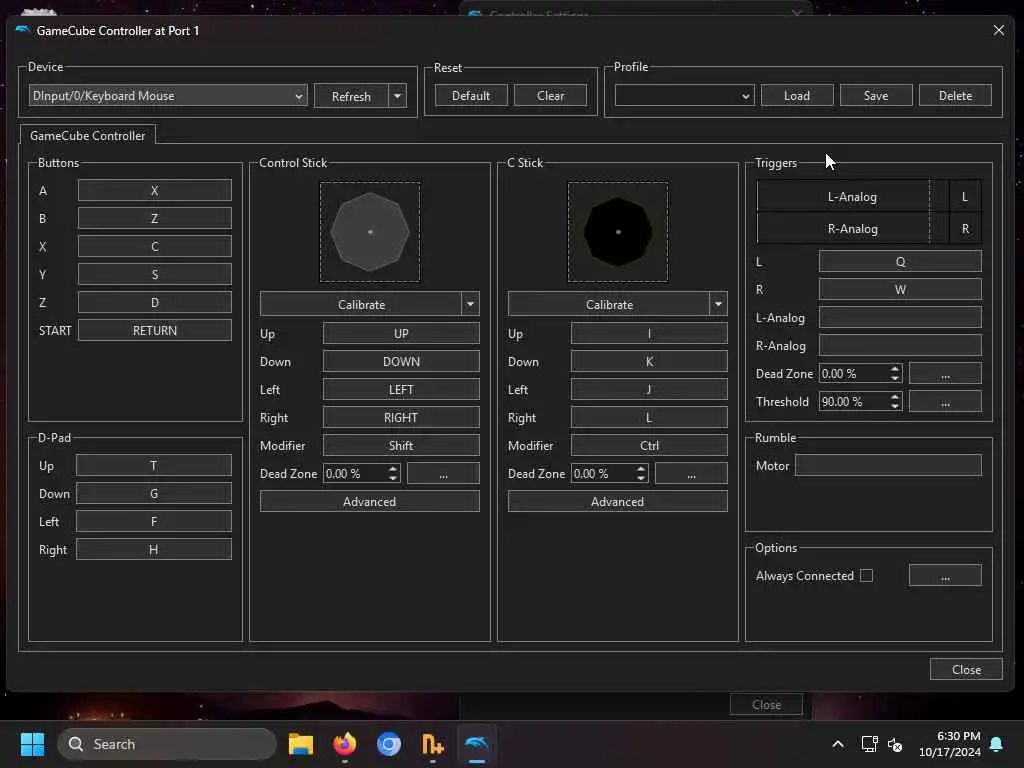Click Close in the background Controller Settings window
The height and width of the screenshot is (768, 1024).
click(x=766, y=705)
